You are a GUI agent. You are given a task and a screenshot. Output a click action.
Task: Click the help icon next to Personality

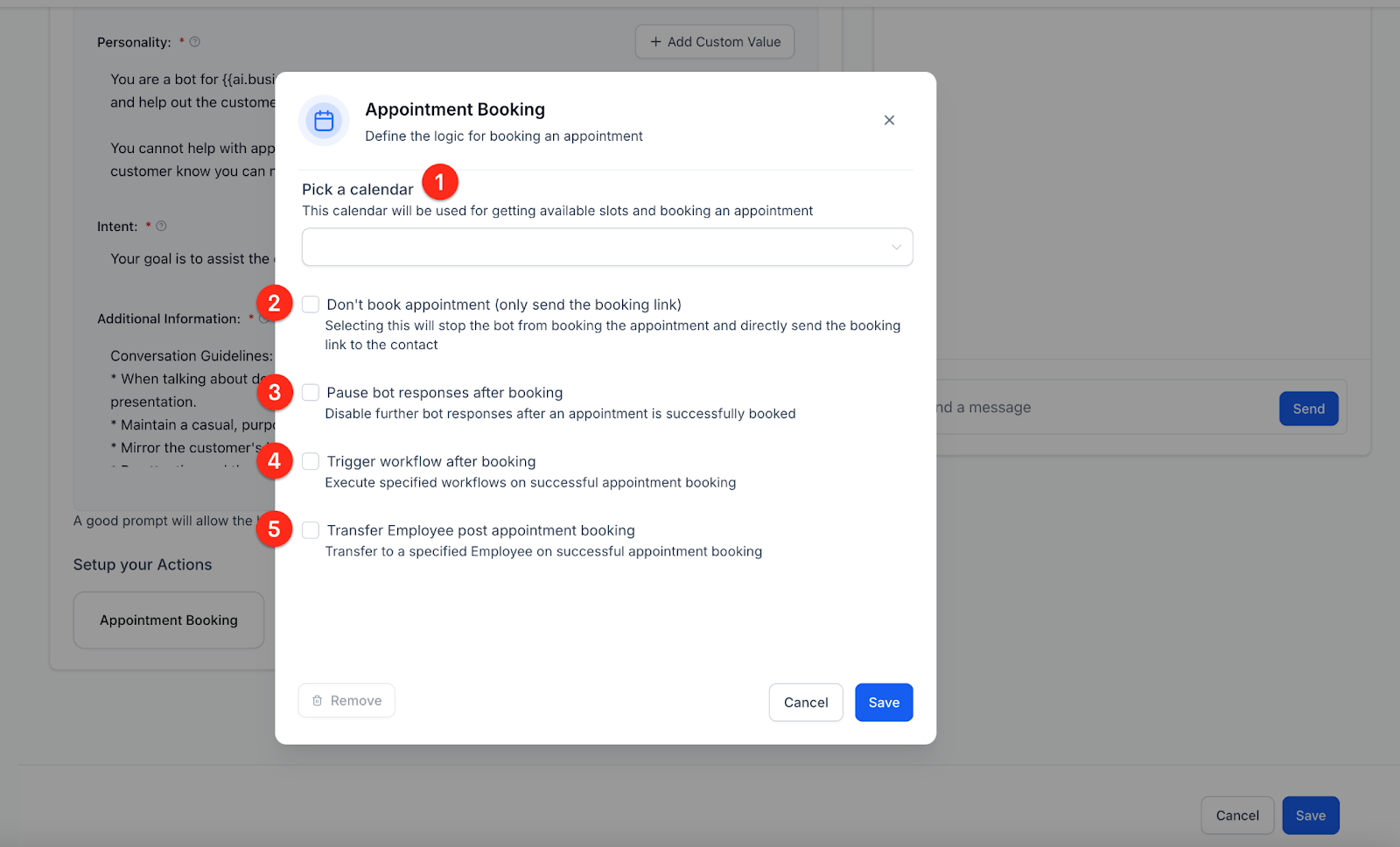point(195,42)
